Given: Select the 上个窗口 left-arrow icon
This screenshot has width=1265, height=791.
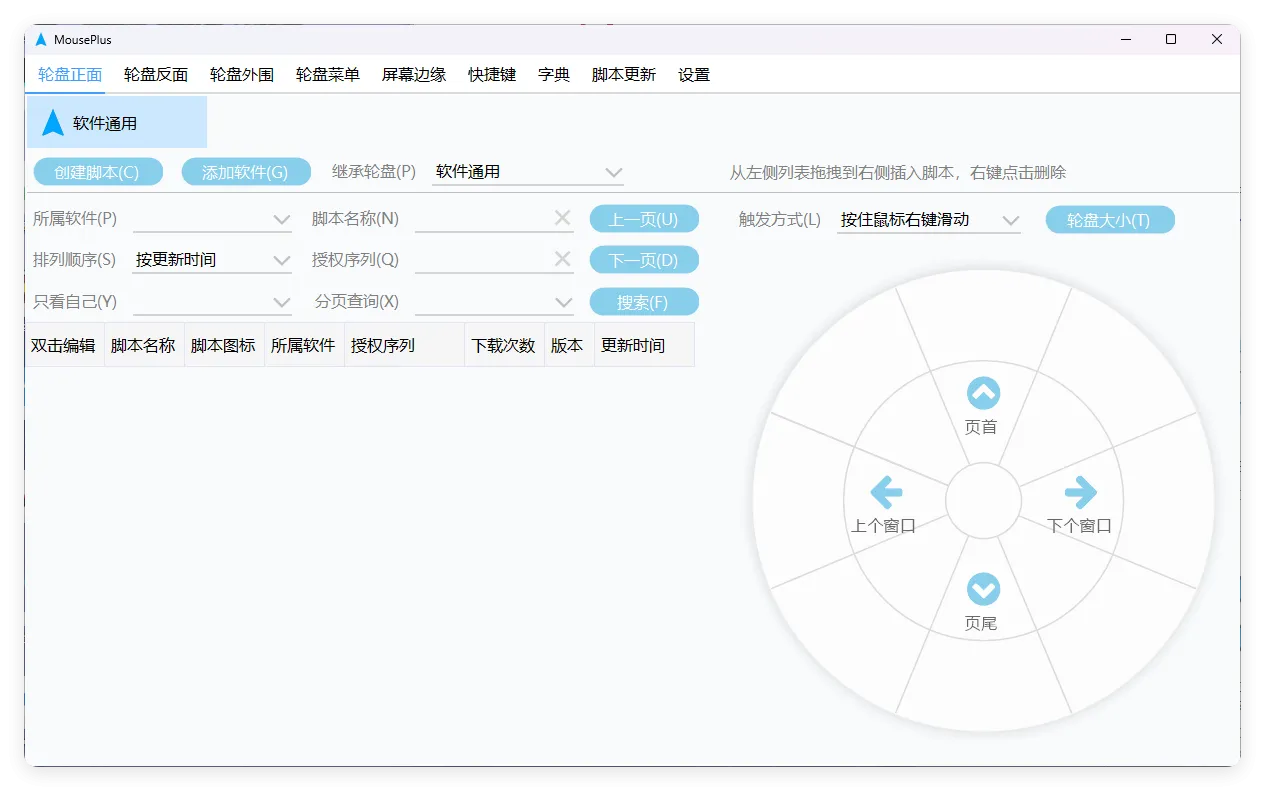Looking at the screenshot, I should pyautogui.click(x=884, y=491).
